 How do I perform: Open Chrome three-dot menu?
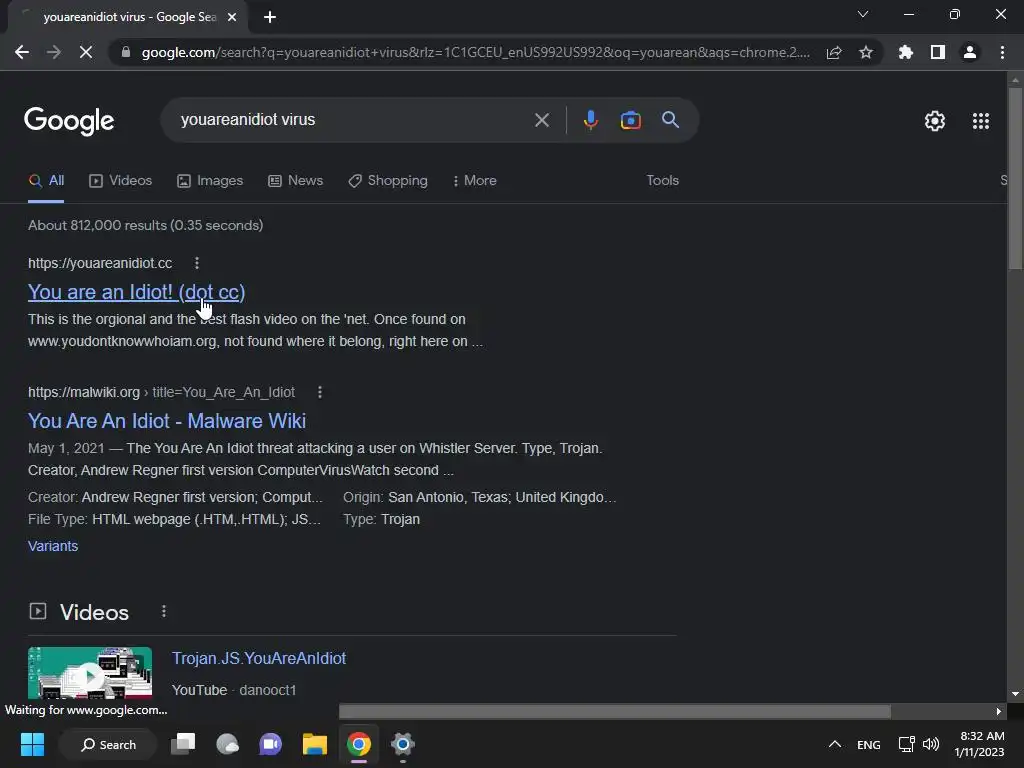click(x=1002, y=52)
